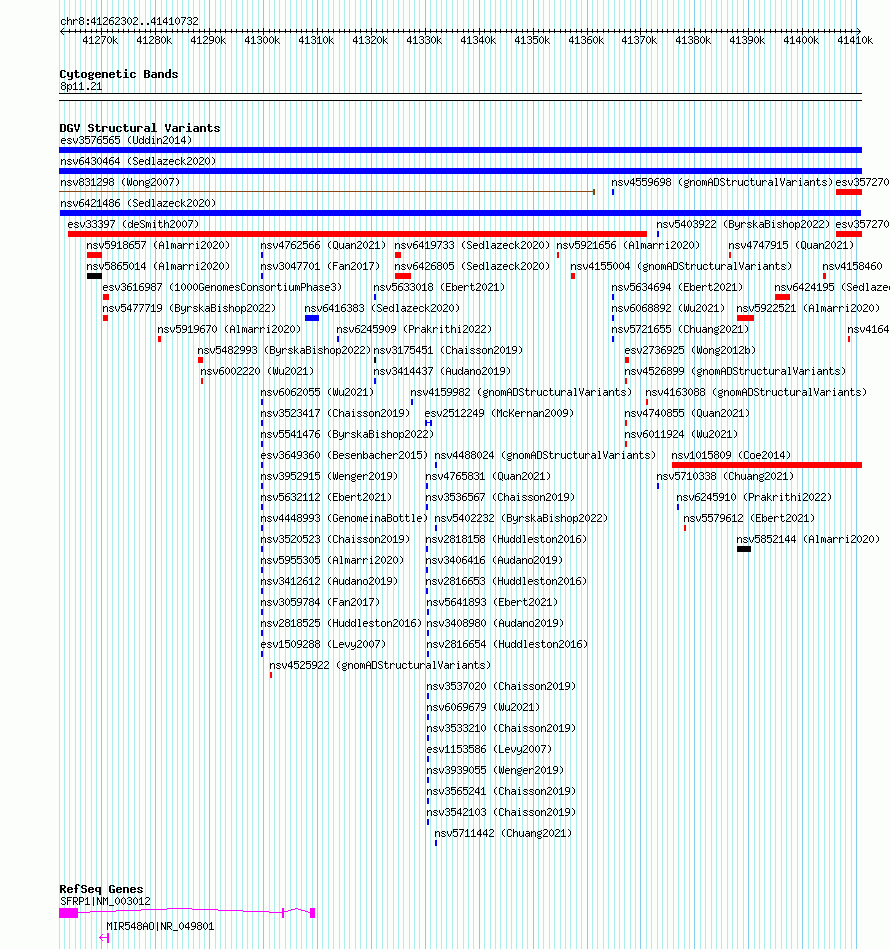Click the DGV Structural Variants track title
The height and width of the screenshot is (949, 890).
(140, 128)
